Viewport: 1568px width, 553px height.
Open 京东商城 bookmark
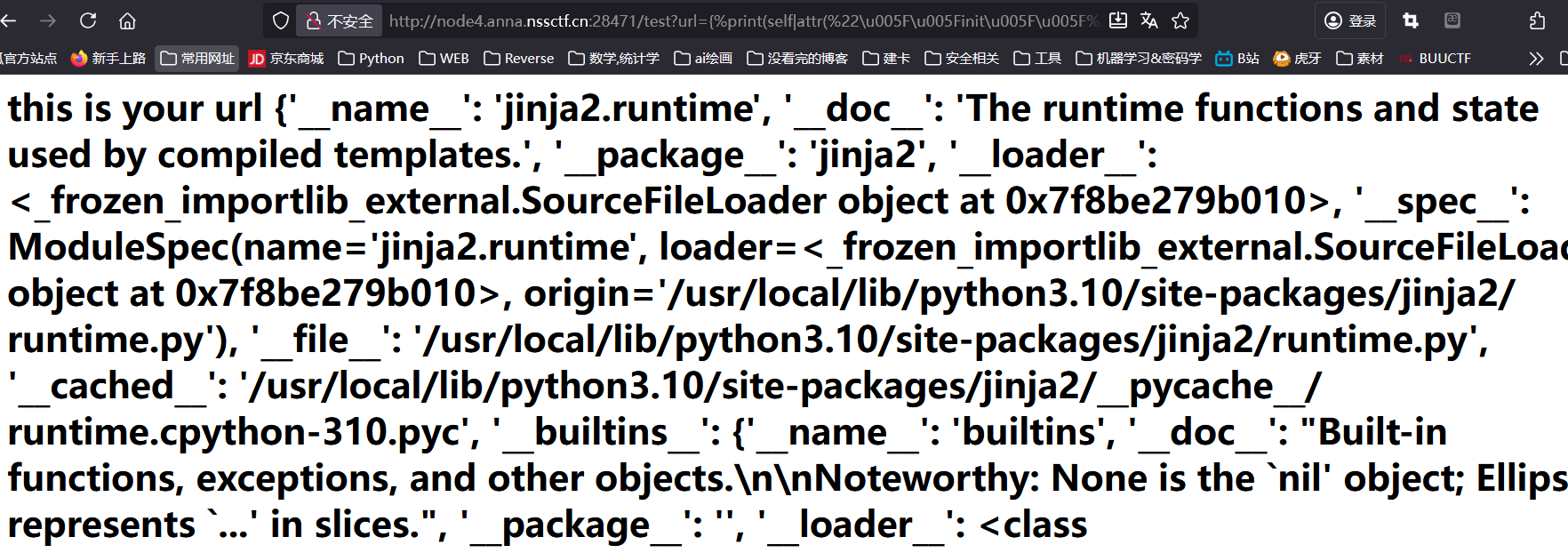(286, 58)
